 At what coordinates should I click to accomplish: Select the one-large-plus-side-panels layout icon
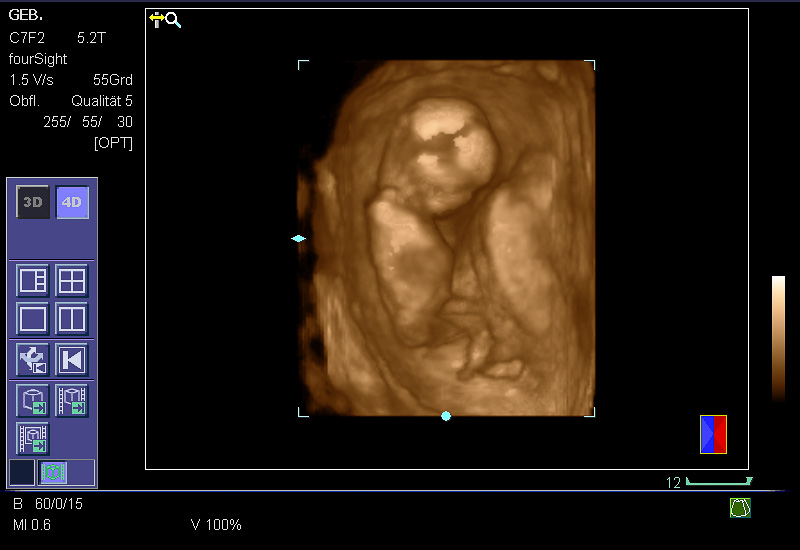click(x=33, y=280)
